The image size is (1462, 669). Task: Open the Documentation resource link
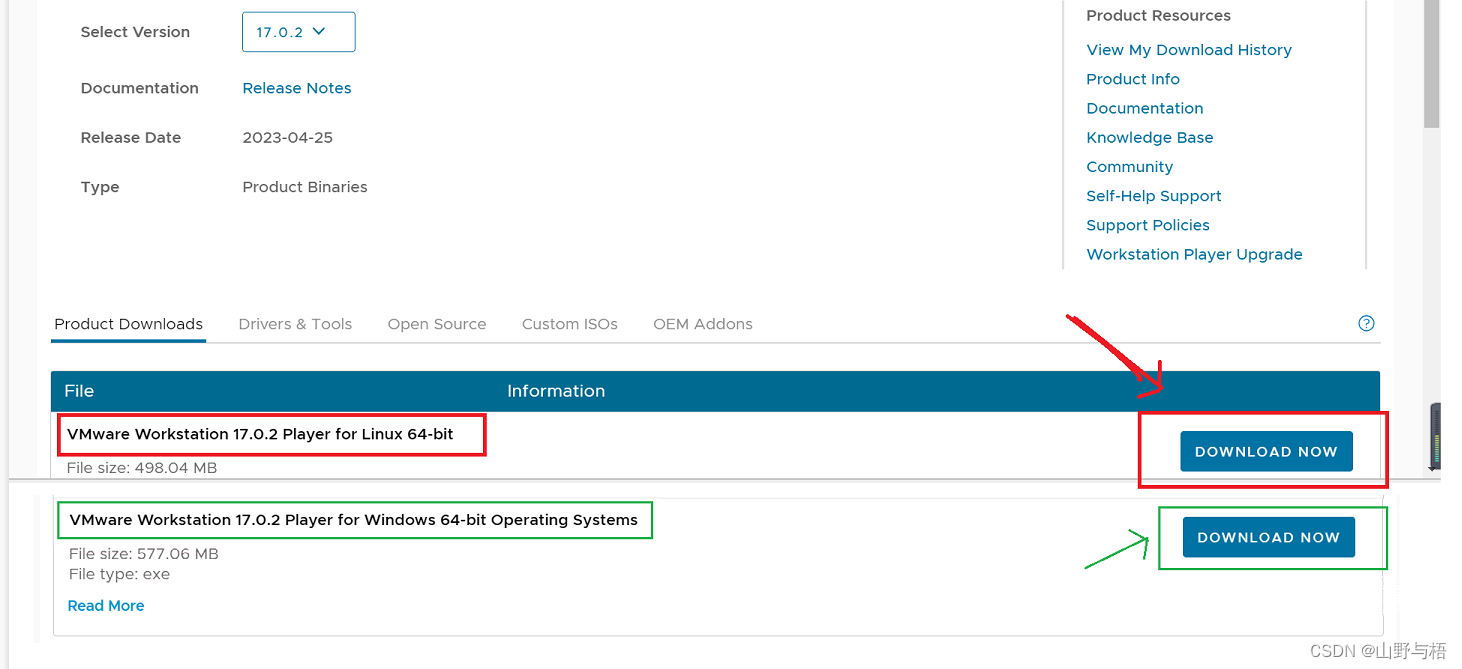[x=1145, y=108]
